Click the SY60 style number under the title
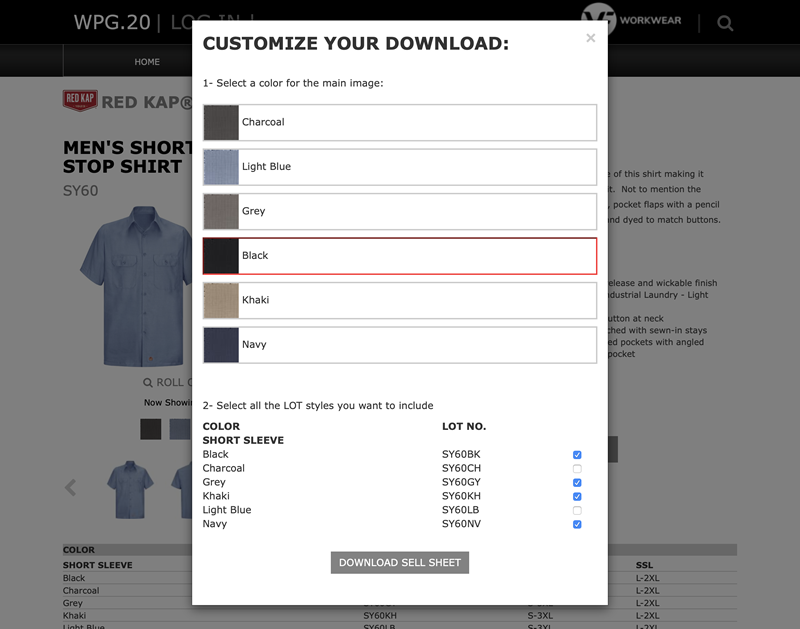Viewport: 800px width, 629px height. coord(81,191)
